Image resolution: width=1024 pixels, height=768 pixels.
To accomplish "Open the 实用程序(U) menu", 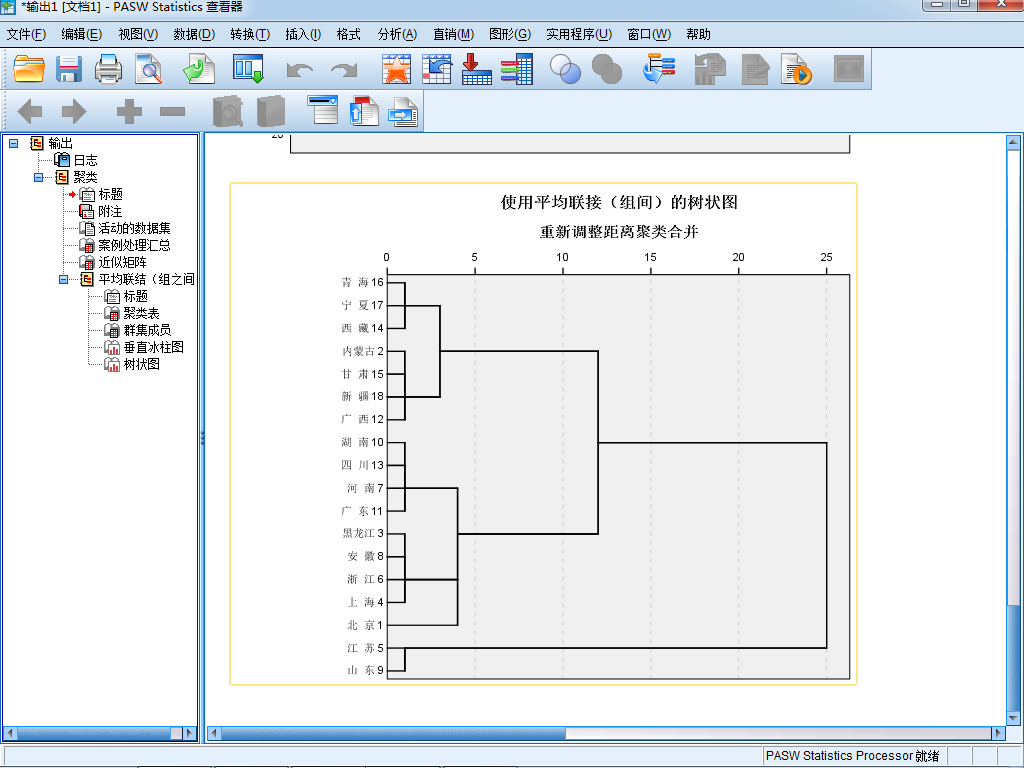I will pos(579,34).
